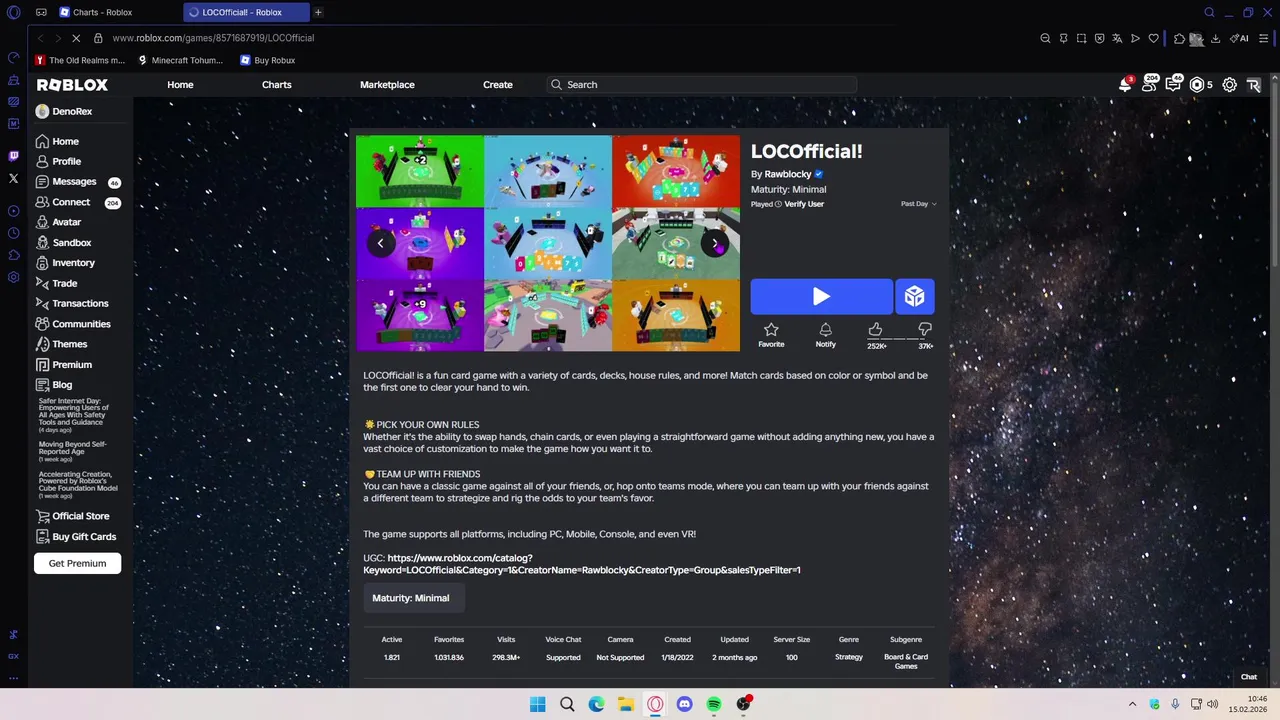1280x720 pixels.
Task: Open Sandbox in the left sidebar
Action: click(63, 243)
